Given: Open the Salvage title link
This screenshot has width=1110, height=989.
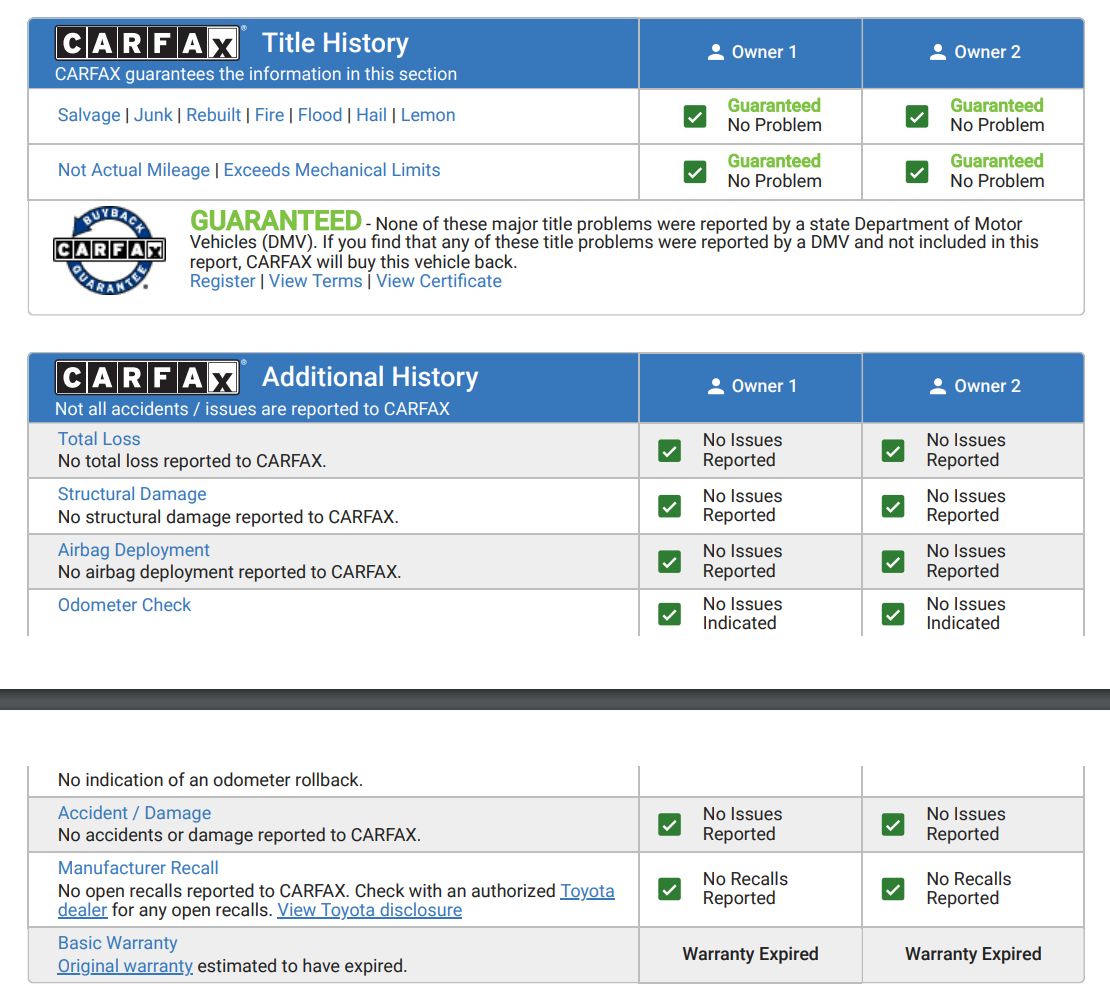Looking at the screenshot, I should click(89, 115).
